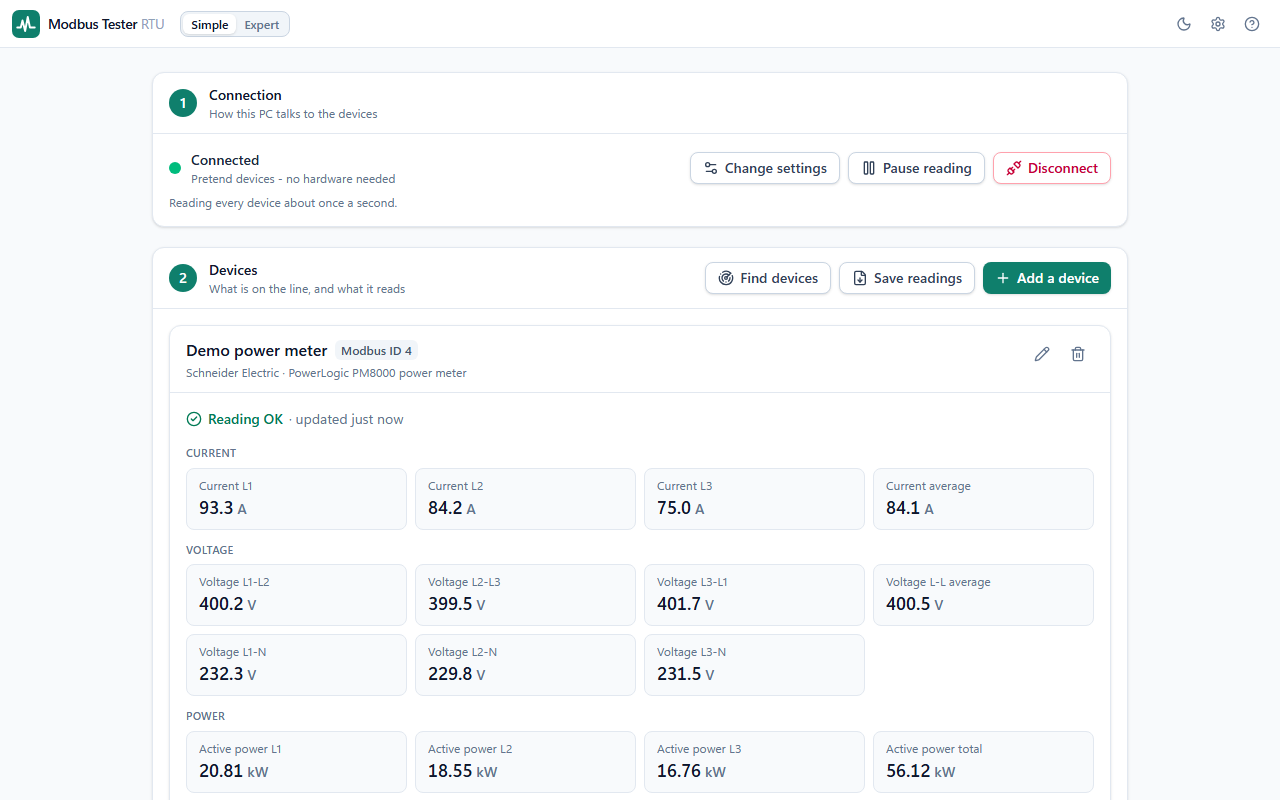
Task: Click the VOLTAGE section heading
Action: coord(210,550)
